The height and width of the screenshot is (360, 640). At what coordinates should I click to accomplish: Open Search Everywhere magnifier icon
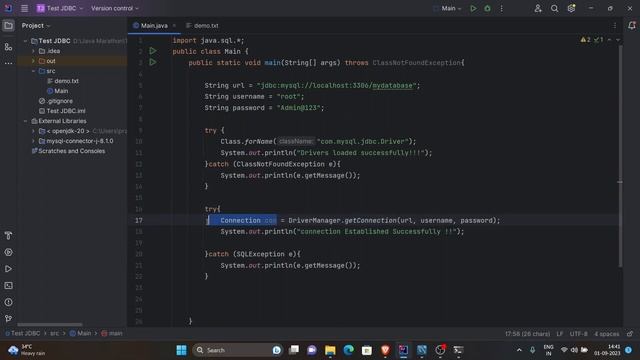tap(554, 8)
